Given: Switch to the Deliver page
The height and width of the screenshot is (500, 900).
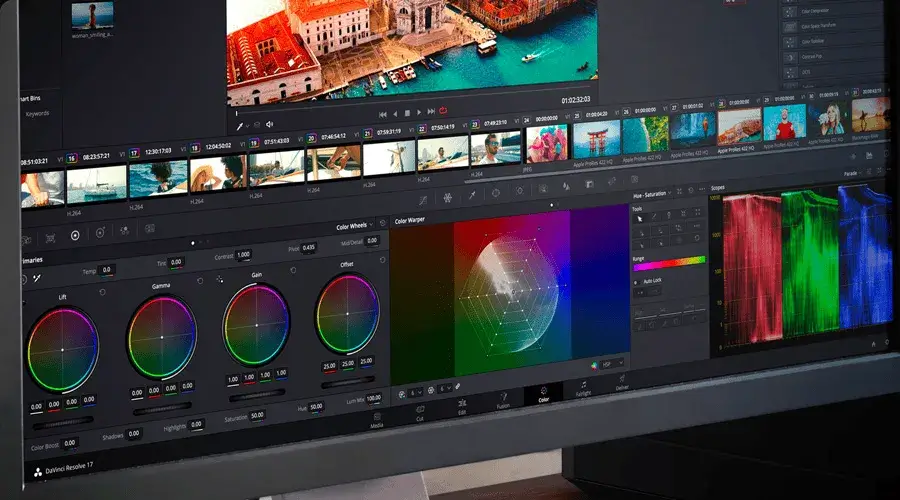Looking at the screenshot, I should 622,382.
